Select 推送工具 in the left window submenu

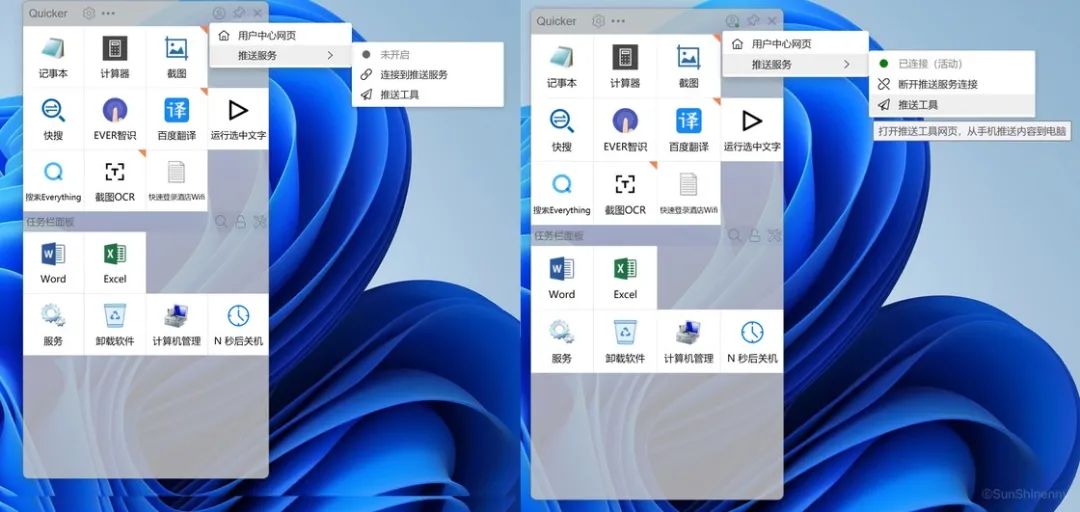click(428, 94)
